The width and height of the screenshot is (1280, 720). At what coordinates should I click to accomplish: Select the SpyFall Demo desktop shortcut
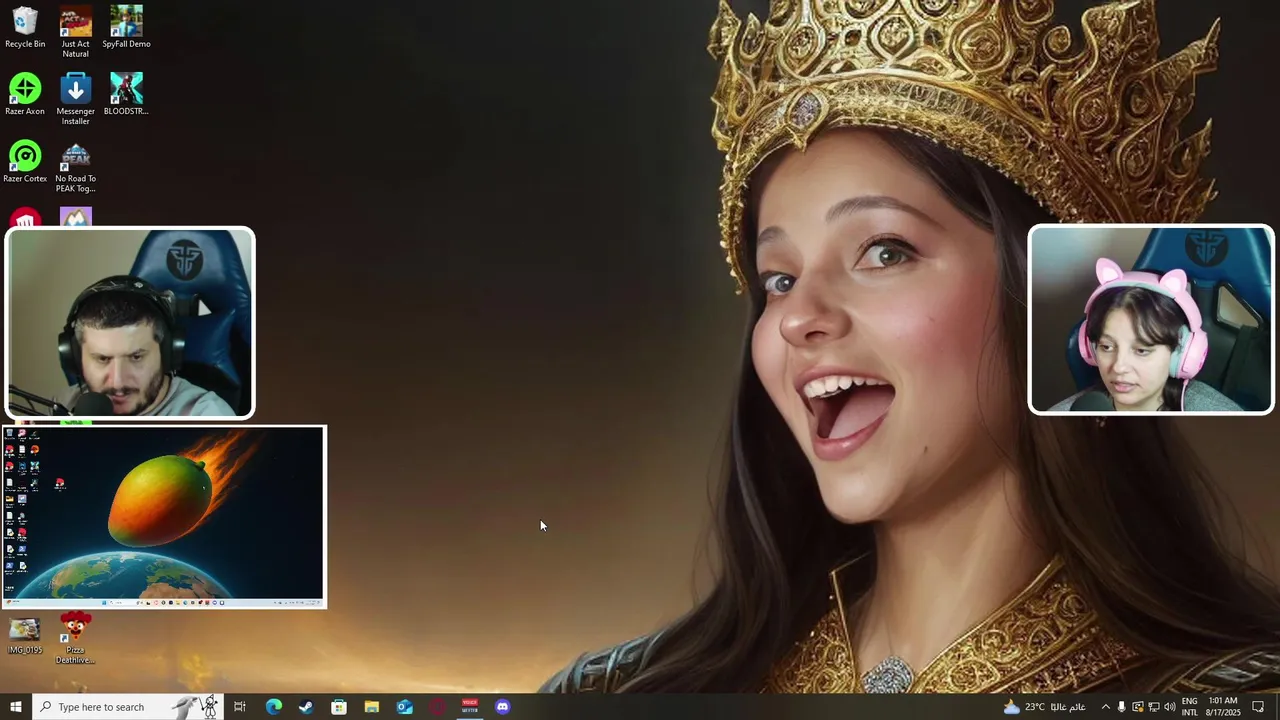126,28
